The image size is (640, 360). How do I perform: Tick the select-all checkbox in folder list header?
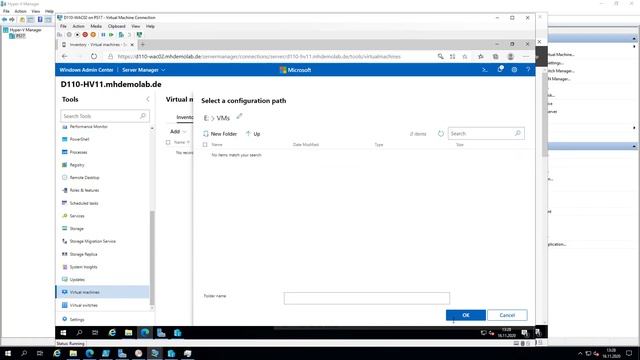(205, 144)
